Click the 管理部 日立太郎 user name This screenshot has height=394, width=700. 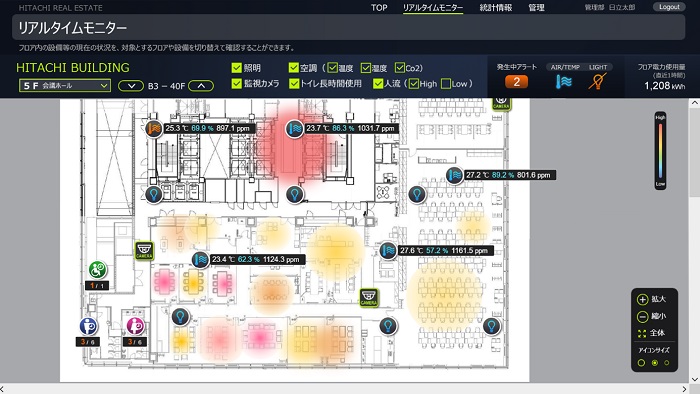pos(610,8)
